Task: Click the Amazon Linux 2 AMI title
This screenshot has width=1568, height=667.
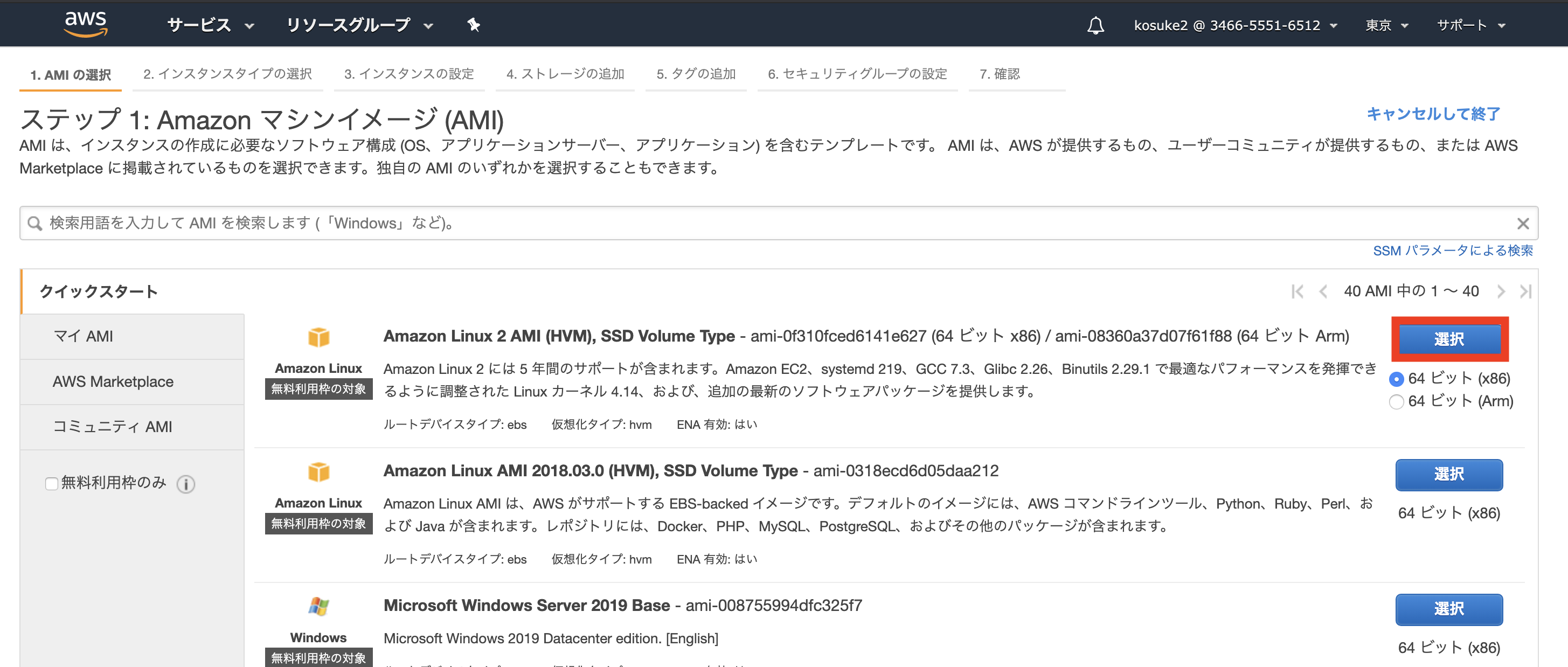Action: pos(559,336)
